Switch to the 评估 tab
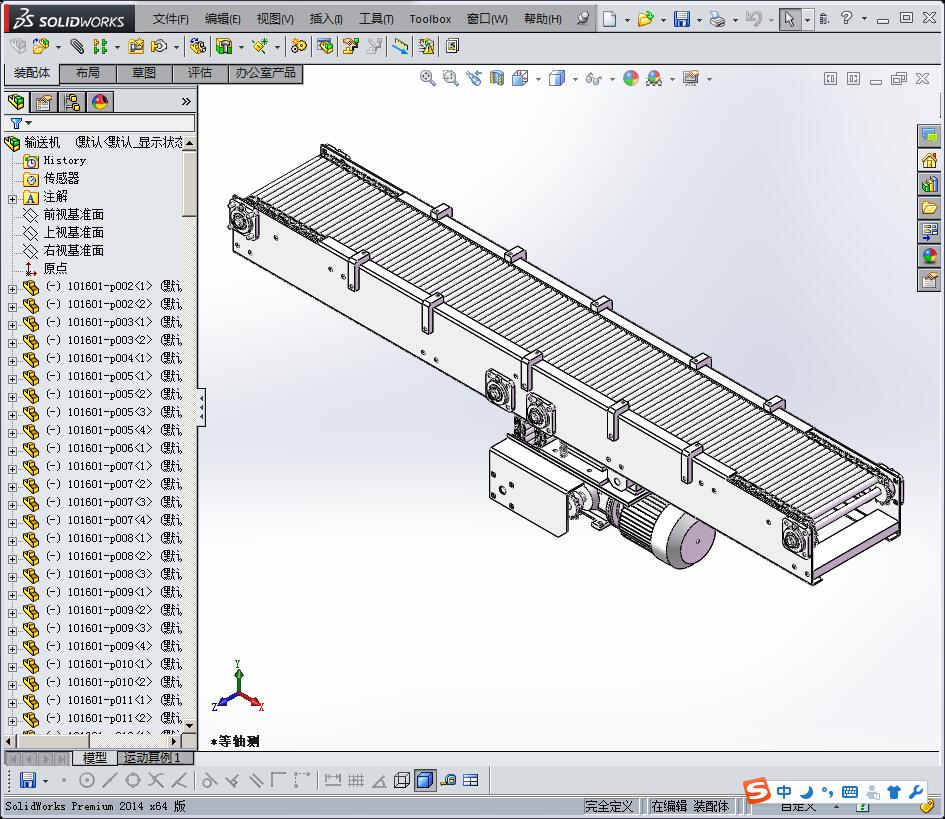The image size is (945, 819). pos(200,74)
